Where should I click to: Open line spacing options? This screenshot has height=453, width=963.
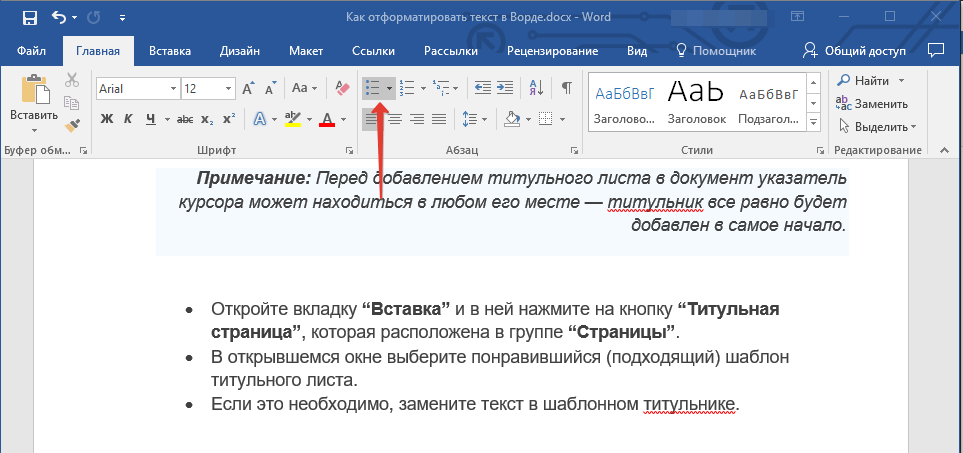(x=474, y=119)
